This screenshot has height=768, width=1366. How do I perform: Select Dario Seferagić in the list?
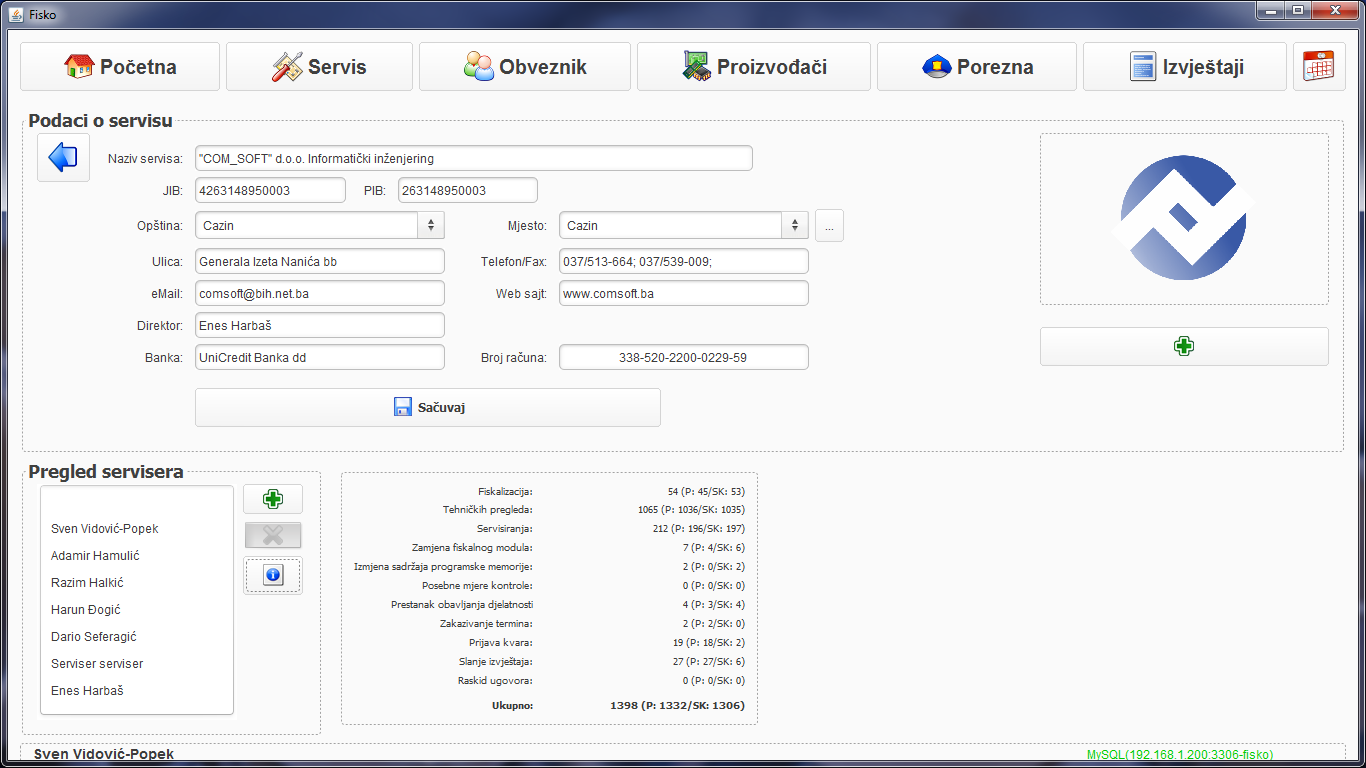tap(94, 636)
